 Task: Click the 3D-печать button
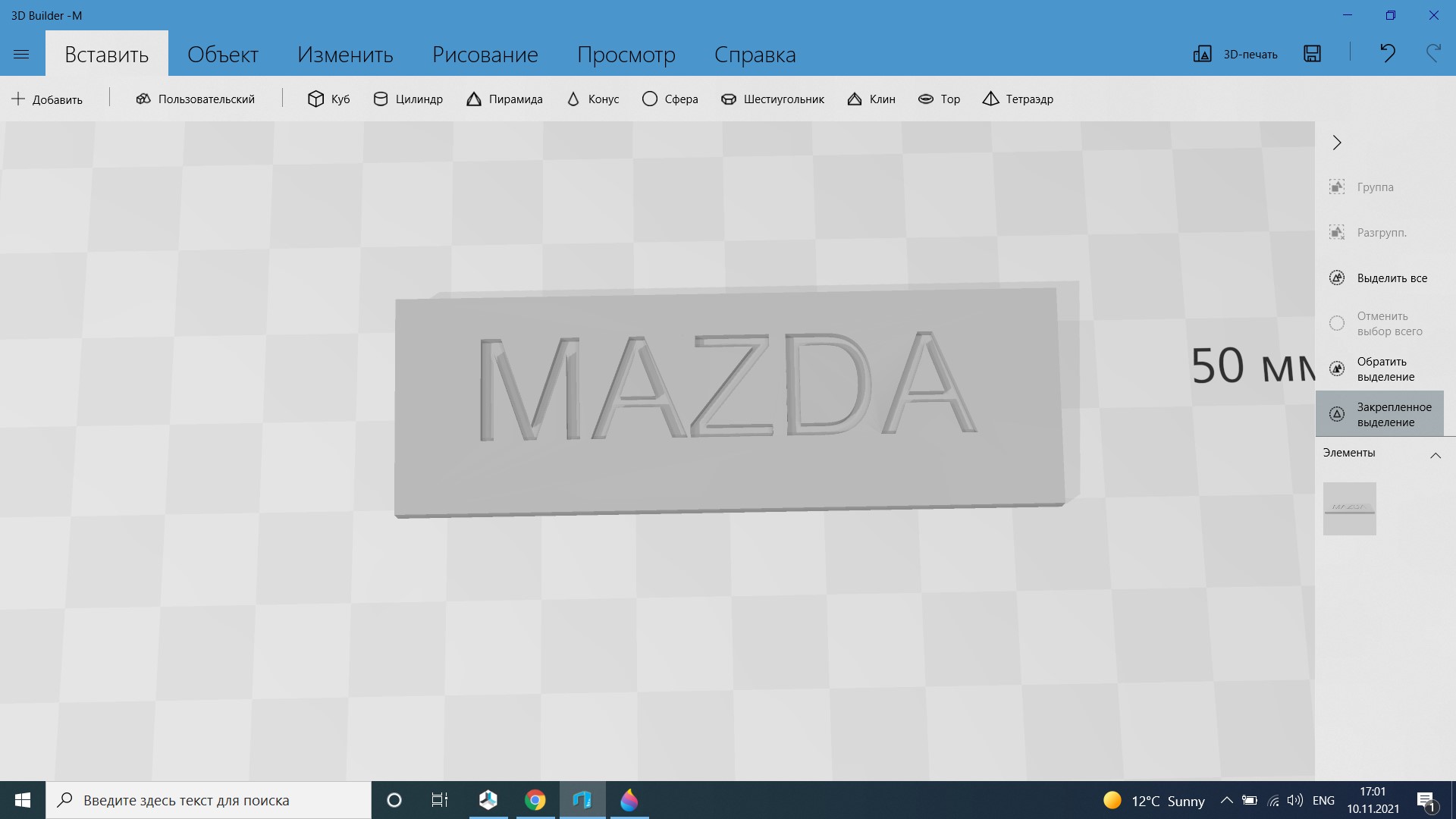click(x=1235, y=54)
